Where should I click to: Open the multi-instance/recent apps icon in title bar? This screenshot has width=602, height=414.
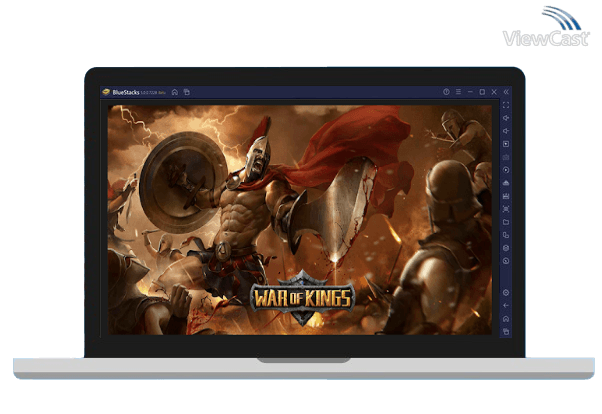pos(187,92)
